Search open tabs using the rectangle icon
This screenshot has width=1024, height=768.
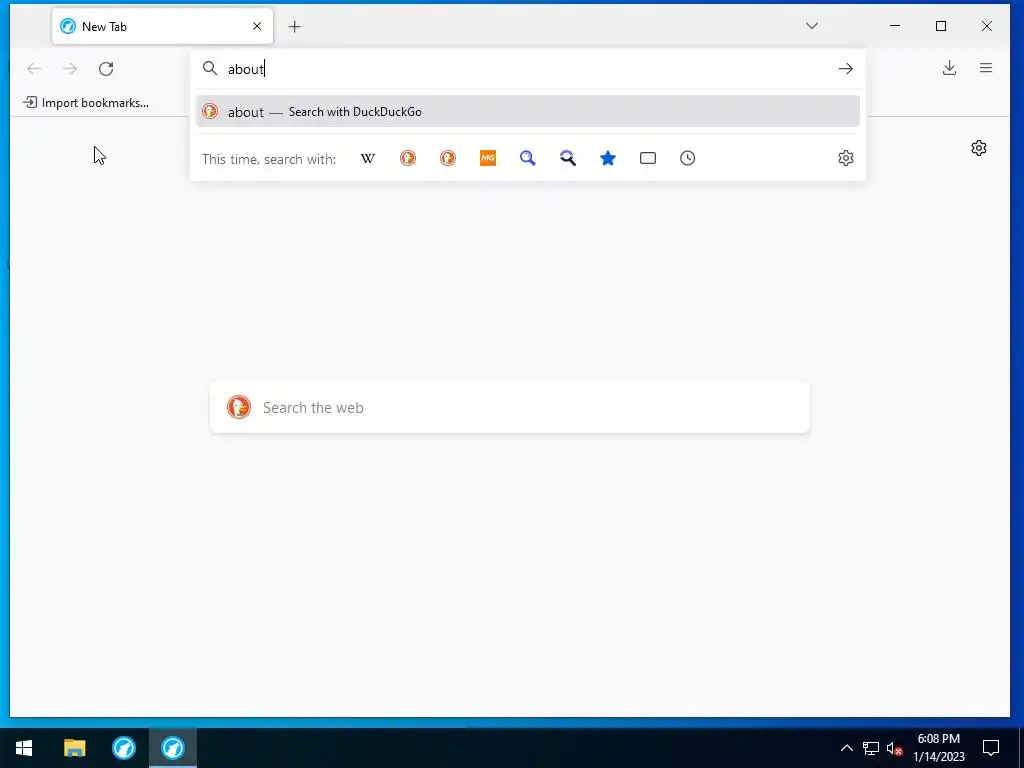click(648, 158)
